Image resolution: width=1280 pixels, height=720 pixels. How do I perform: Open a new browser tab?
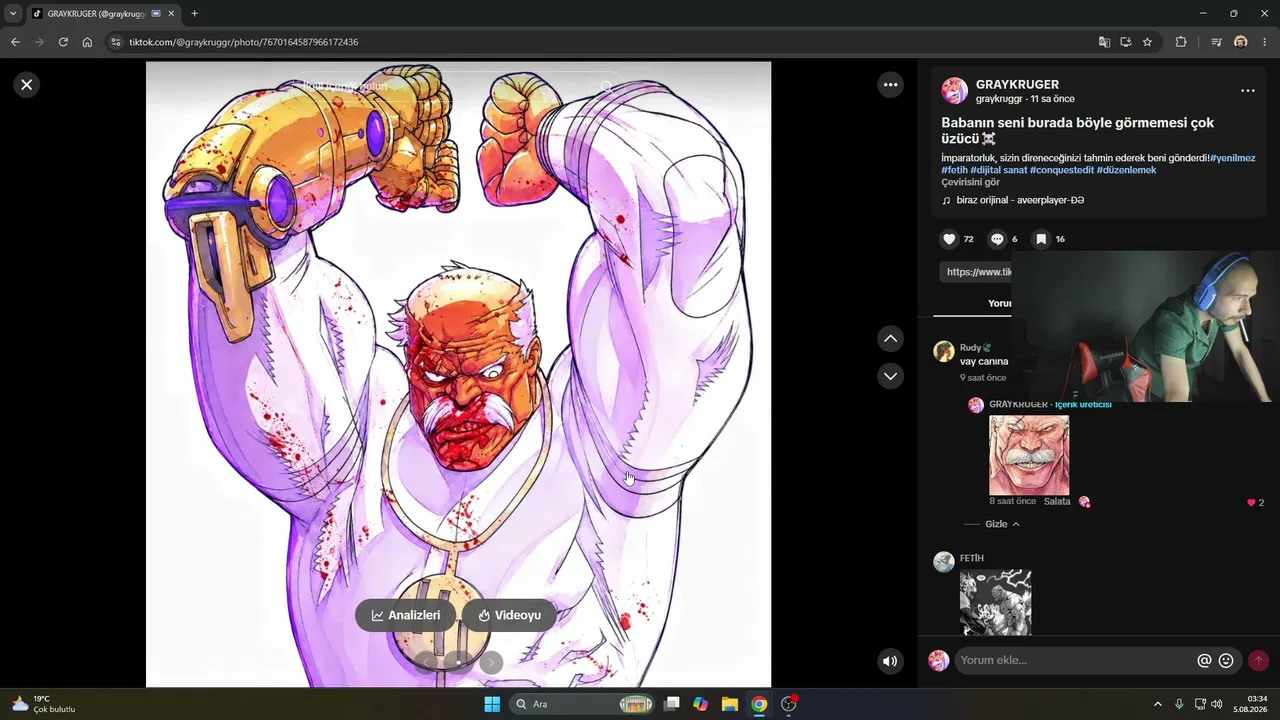point(194,14)
